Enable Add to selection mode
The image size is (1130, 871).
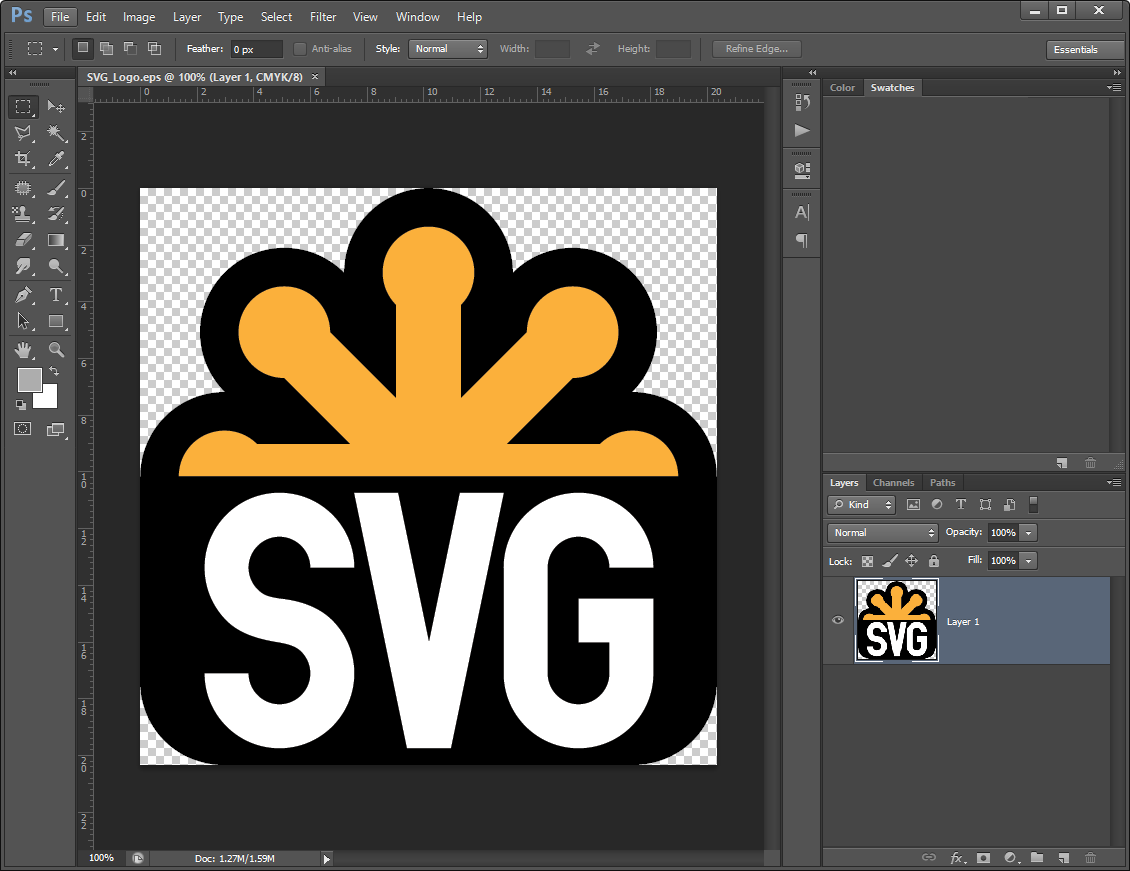point(106,48)
